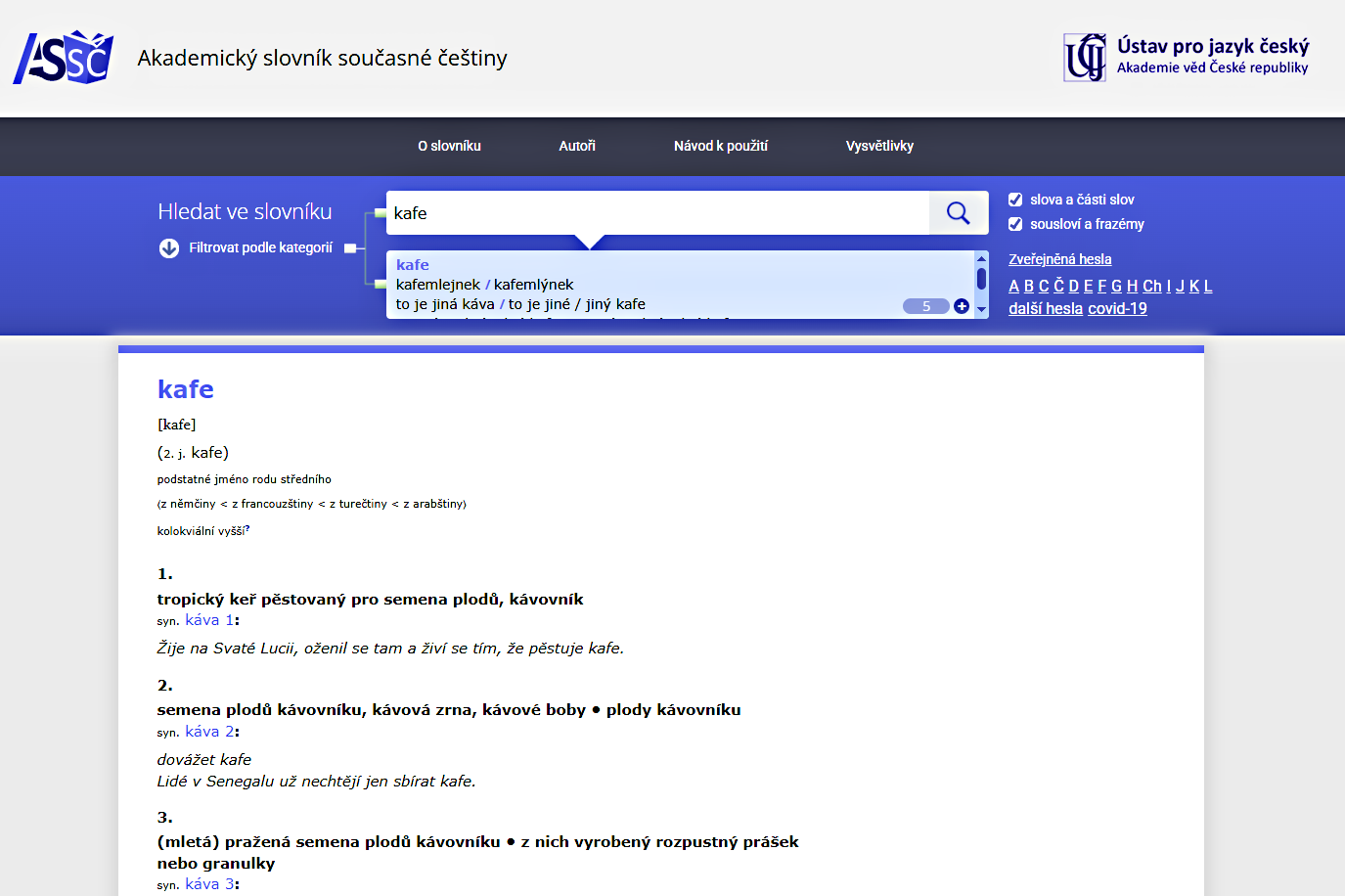Click the results count badge showing 5
The width and height of the screenshot is (1345, 896).
tap(925, 306)
